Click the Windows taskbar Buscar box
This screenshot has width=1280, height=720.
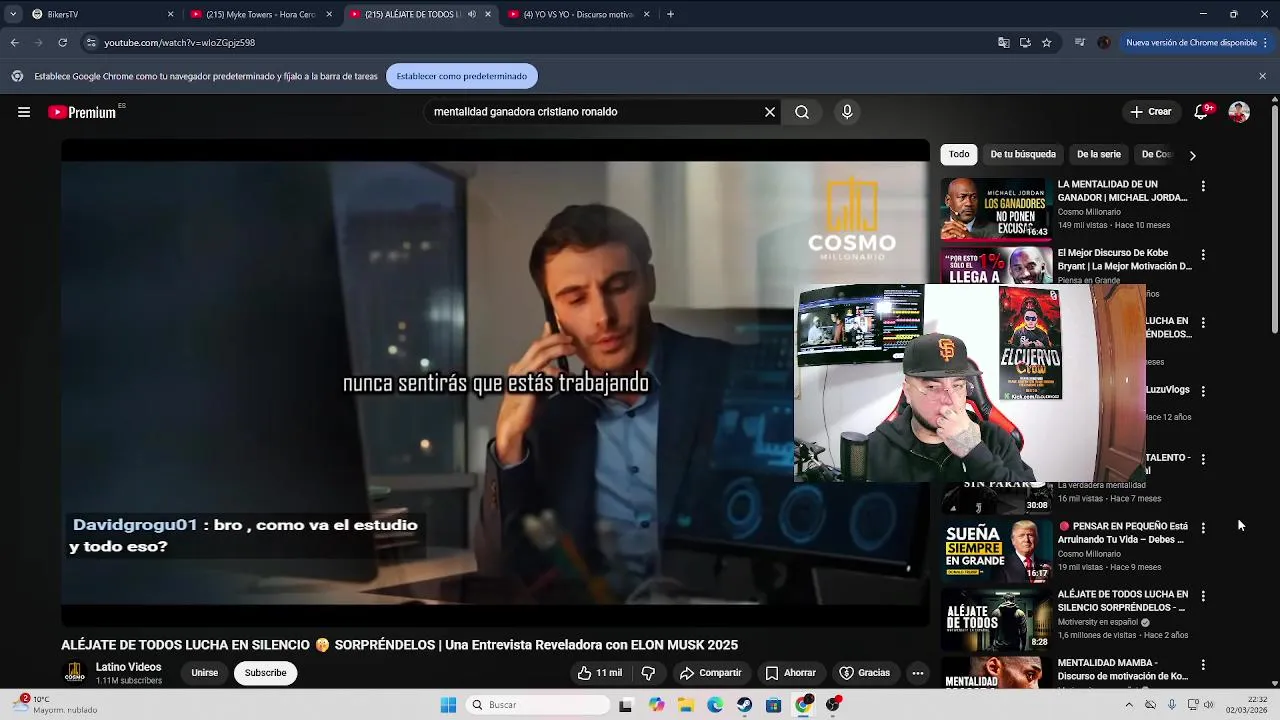point(539,705)
